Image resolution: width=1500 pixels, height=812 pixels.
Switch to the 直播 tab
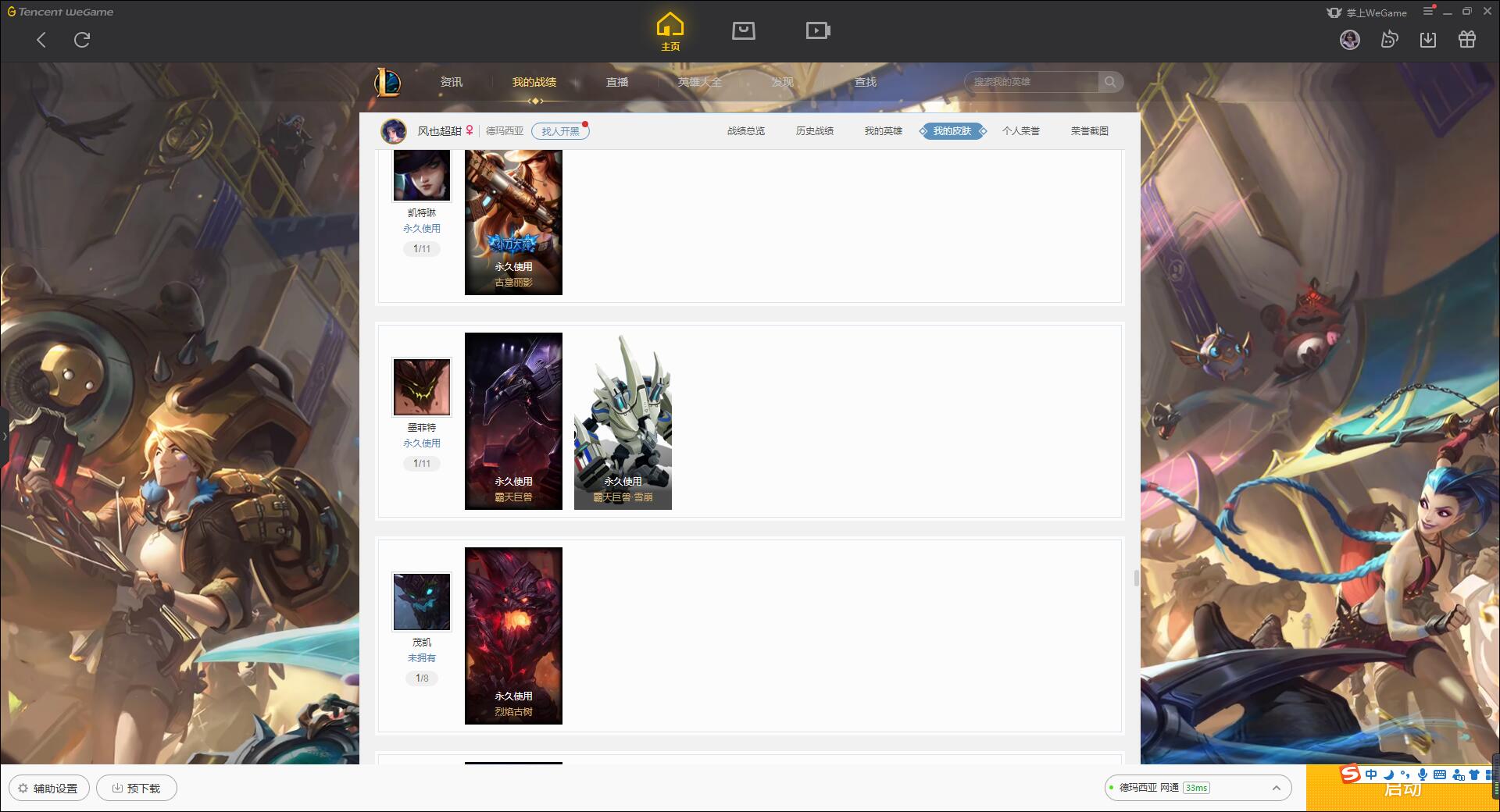click(617, 82)
